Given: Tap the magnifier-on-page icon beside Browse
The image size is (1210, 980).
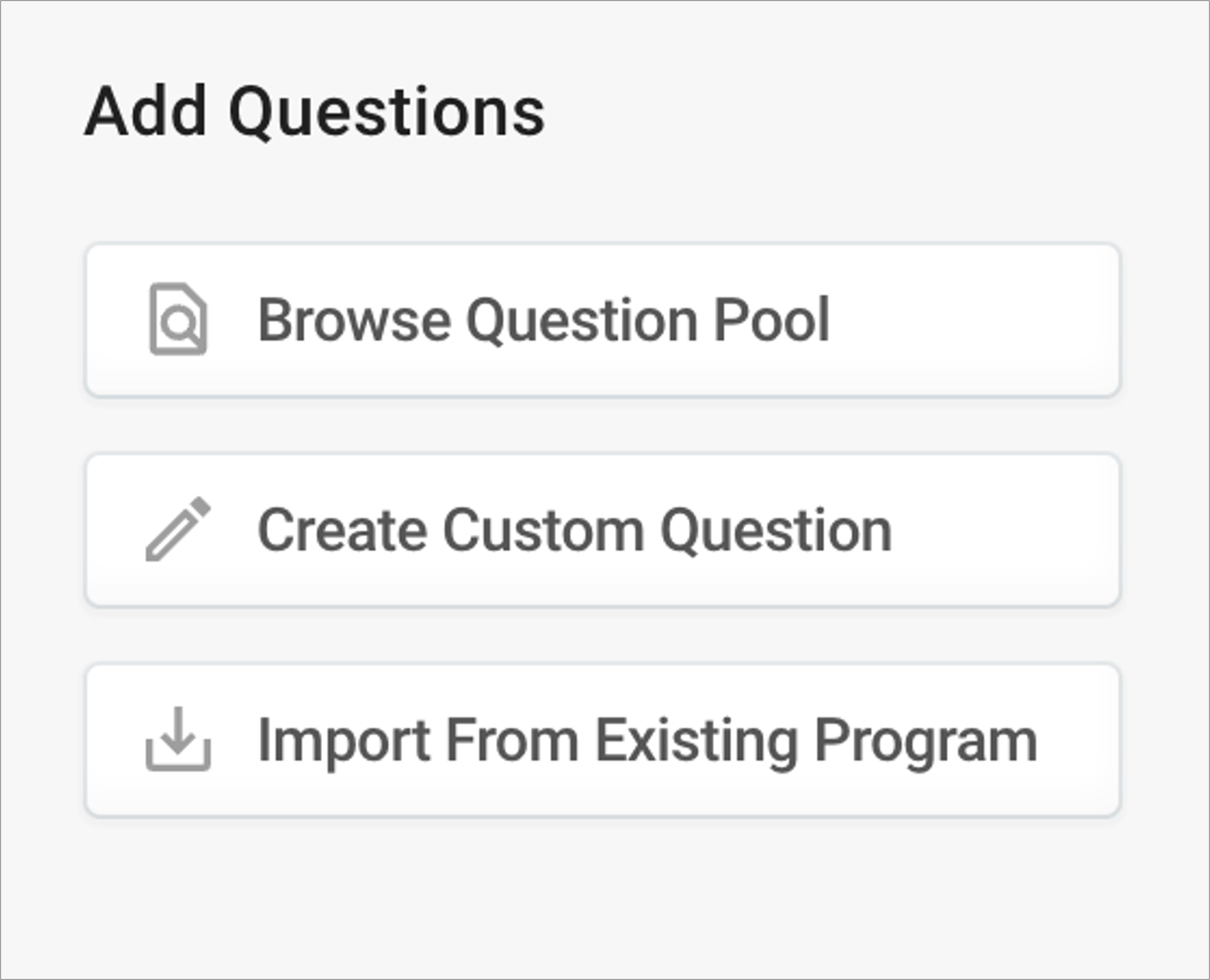Looking at the screenshot, I should 178,319.
